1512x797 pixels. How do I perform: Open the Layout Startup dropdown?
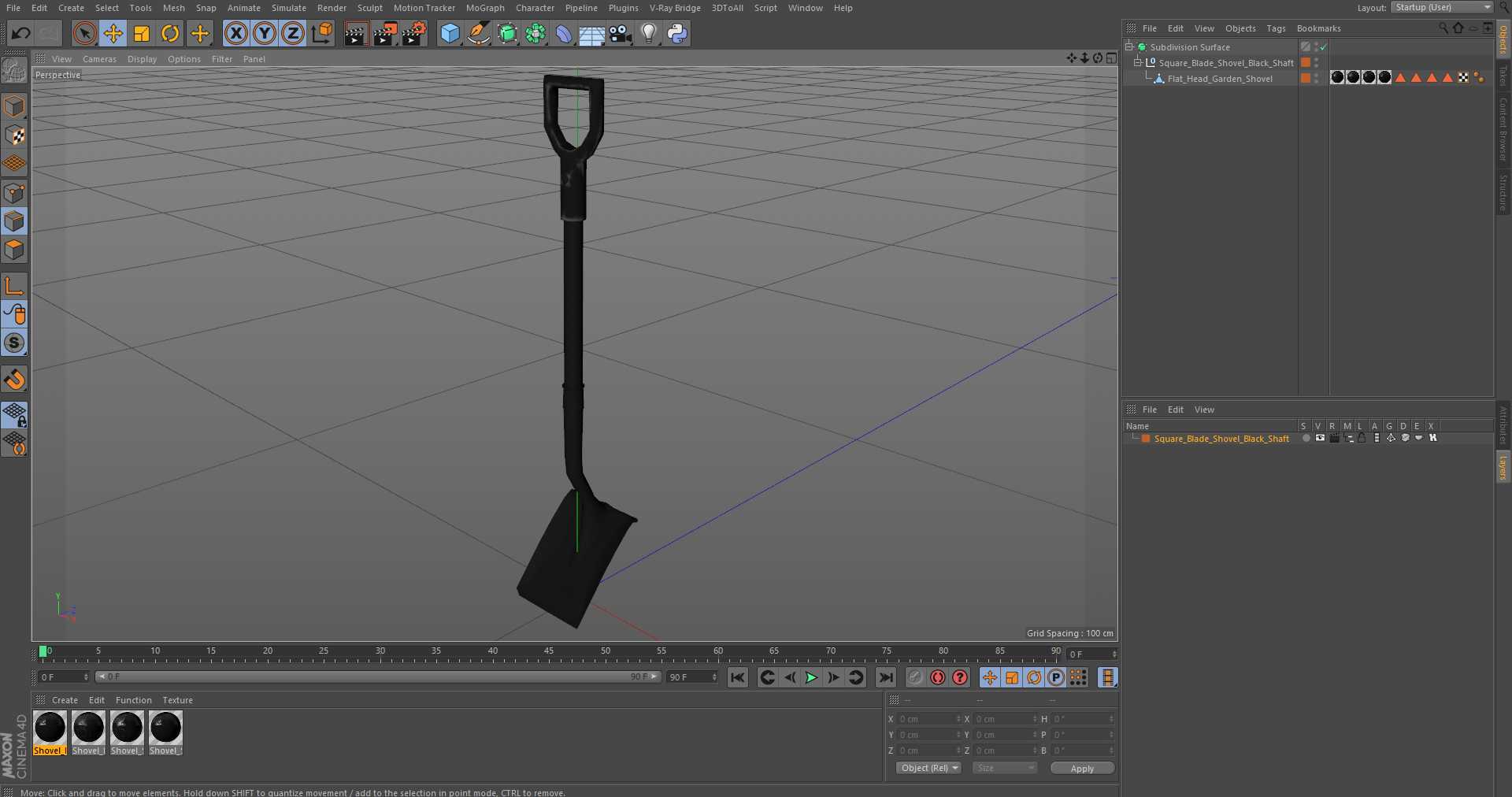[x=1441, y=7]
